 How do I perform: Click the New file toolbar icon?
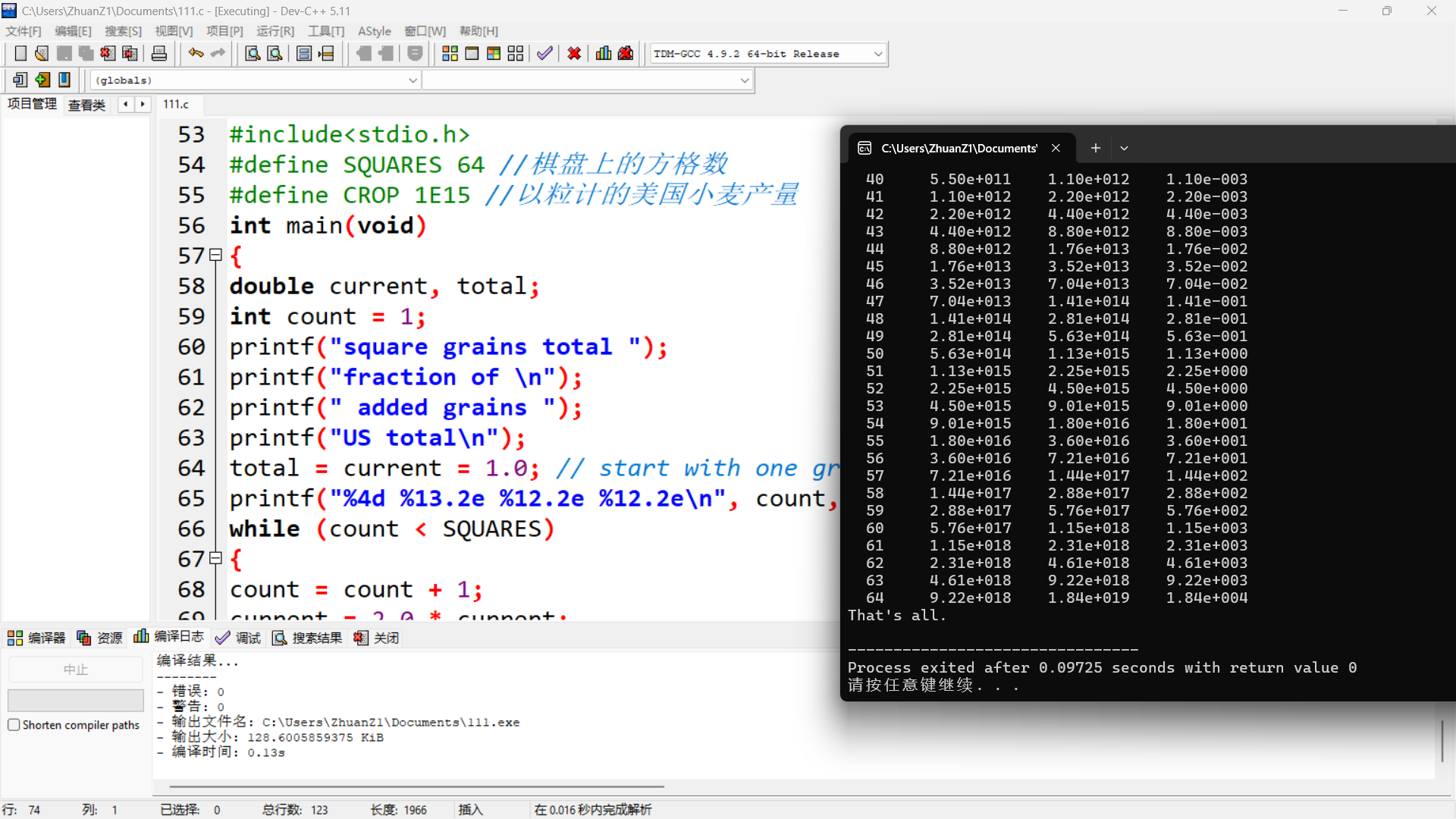tap(20, 53)
